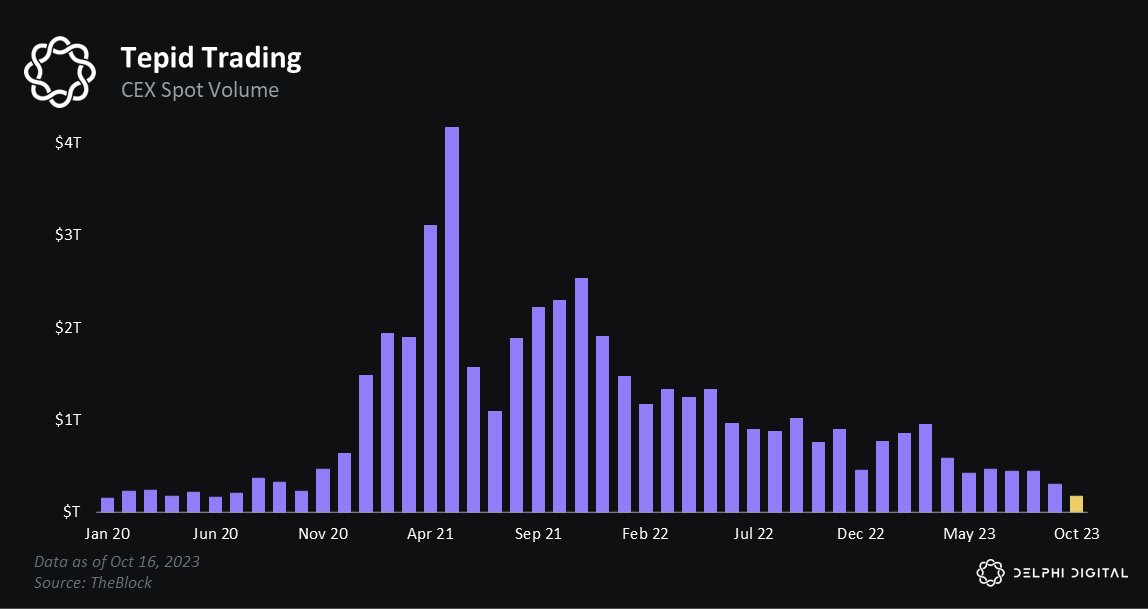Viewport: 1148px width, 609px height.
Task: Click "Data as of Oct 16, 2023" note
Action: [117, 561]
